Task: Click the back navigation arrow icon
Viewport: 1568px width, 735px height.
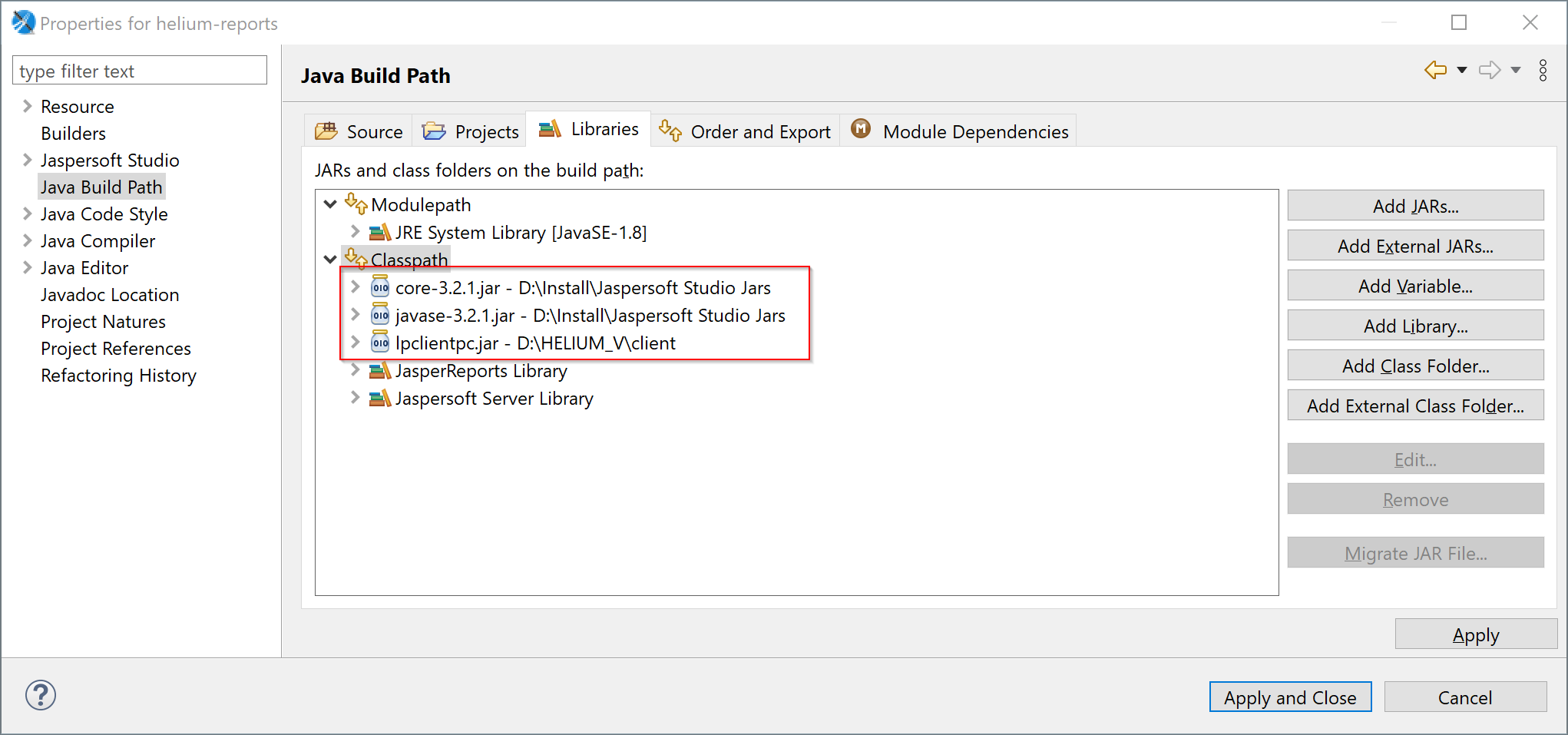Action: pyautogui.click(x=1435, y=70)
